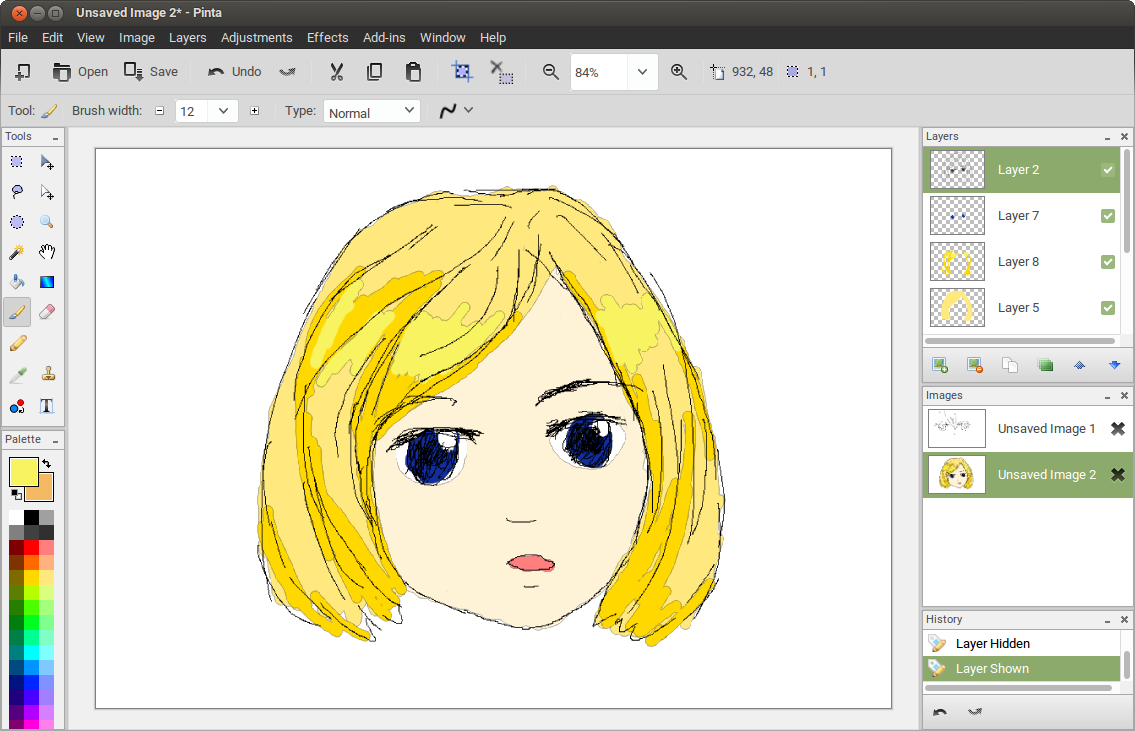The width and height of the screenshot is (1135, 731).
Task: Open the Brush width dropdown
Action: tap(223, 111)
